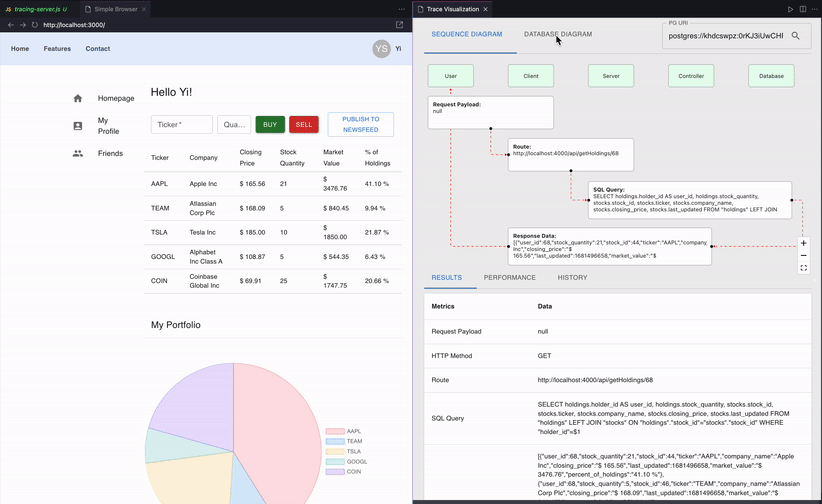Click the Friends people icon
Viewport: 822px width, 504px height.
point(78,153)
